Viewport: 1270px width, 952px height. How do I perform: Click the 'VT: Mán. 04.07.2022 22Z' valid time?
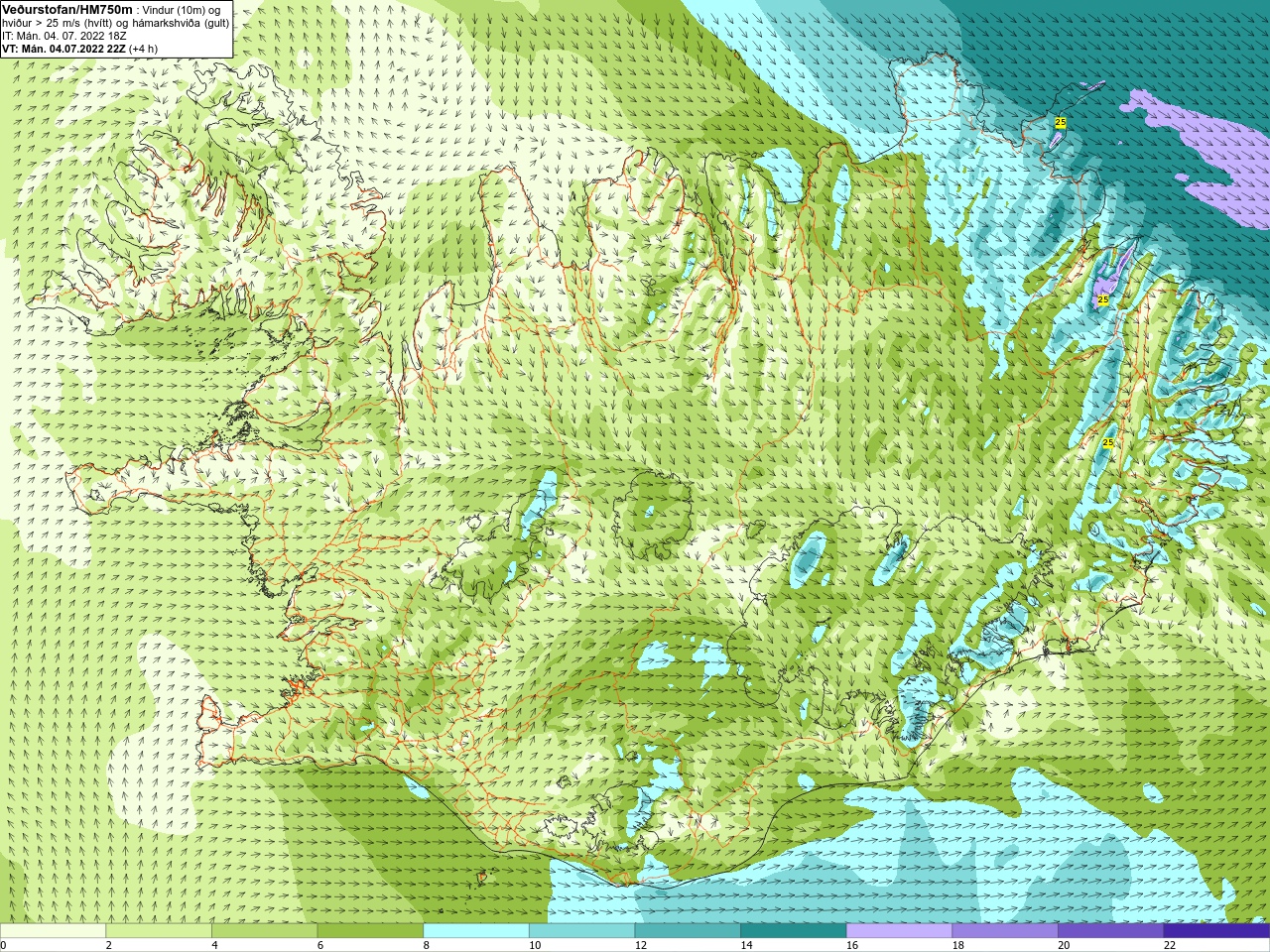(x=63, y=49)
